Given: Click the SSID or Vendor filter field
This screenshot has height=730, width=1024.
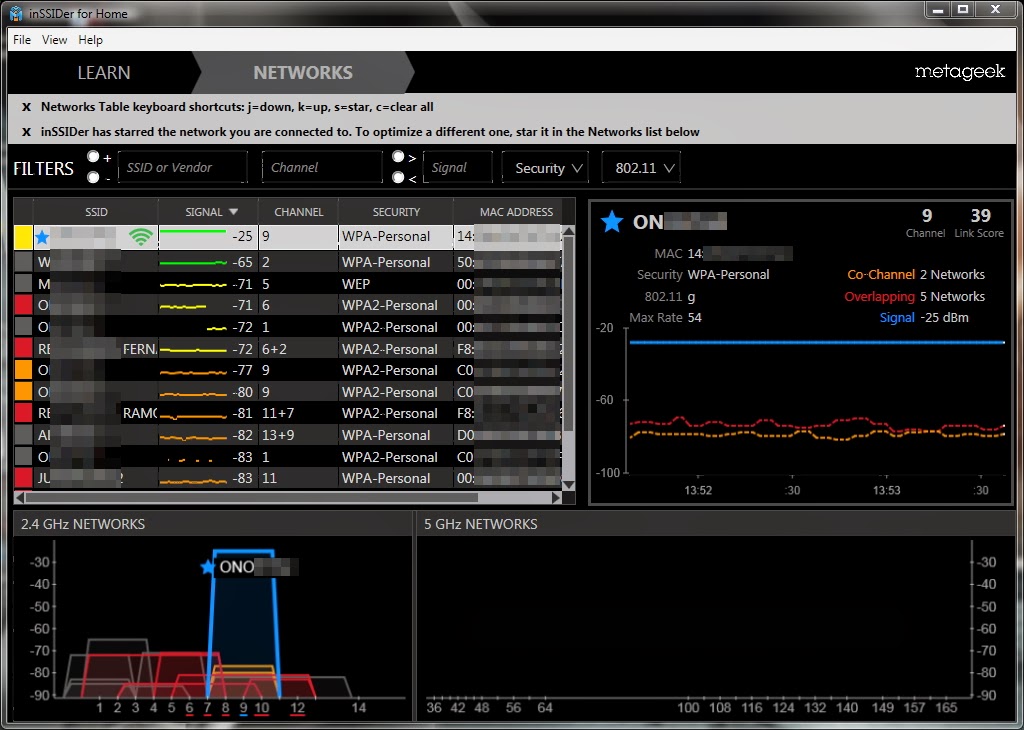Looking at the screenshot, I should (183, 167).
